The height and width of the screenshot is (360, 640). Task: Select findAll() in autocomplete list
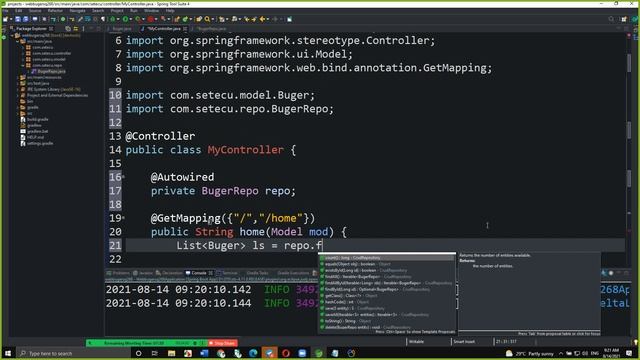click(387, 277)
